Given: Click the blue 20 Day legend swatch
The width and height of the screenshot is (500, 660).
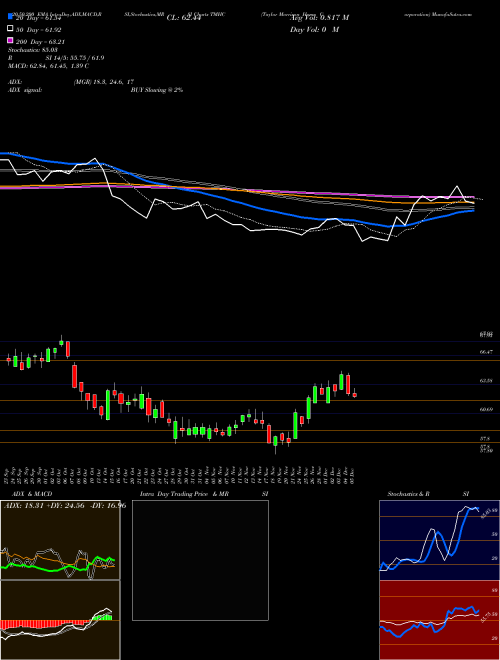Looking at the screenshot, I should [x=10, y=17].
